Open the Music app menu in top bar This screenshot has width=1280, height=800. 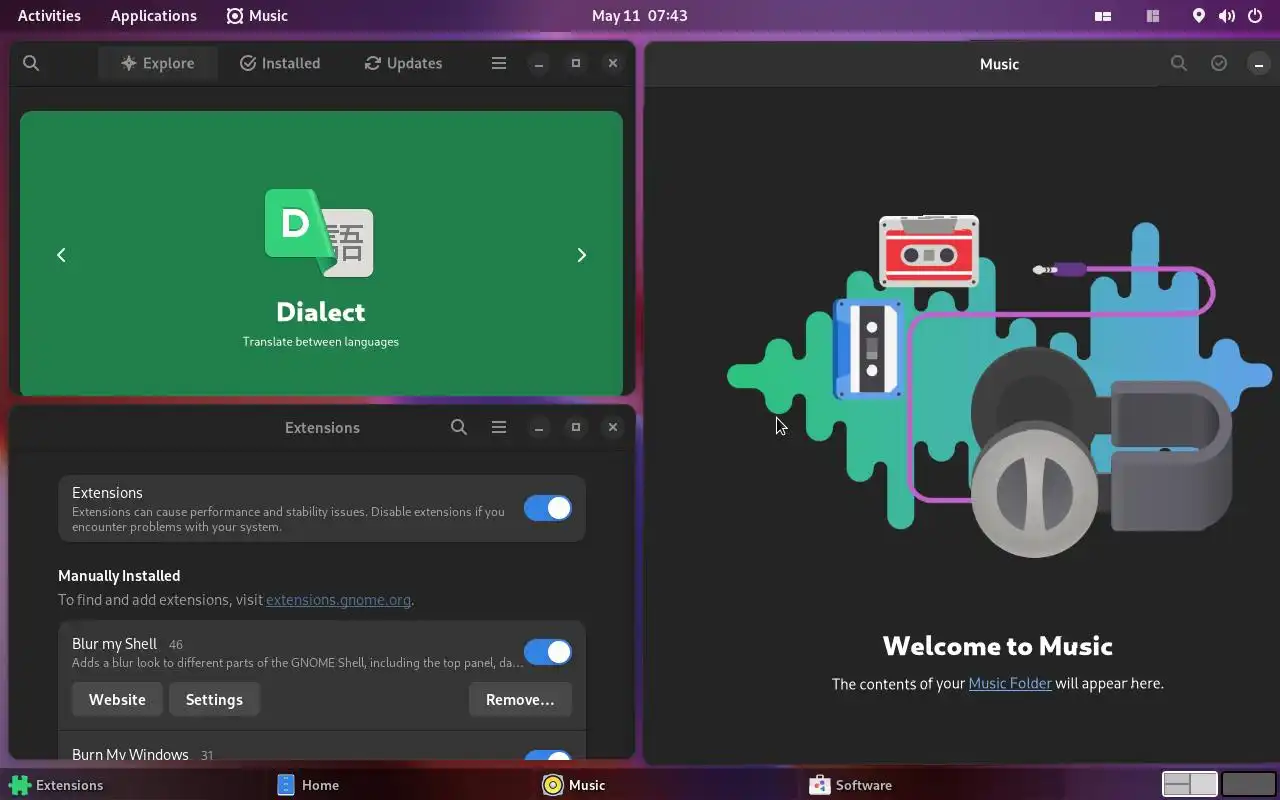pyautogui.click(x=257, y=15)
